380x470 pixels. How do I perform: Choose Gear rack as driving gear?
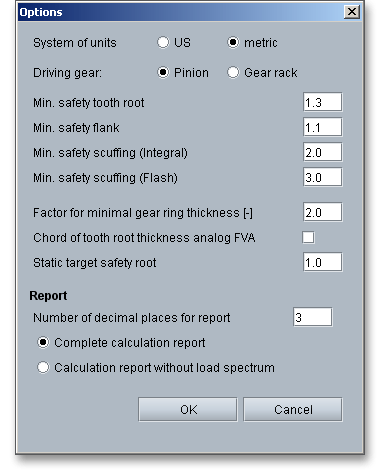[x=233, y=72]
